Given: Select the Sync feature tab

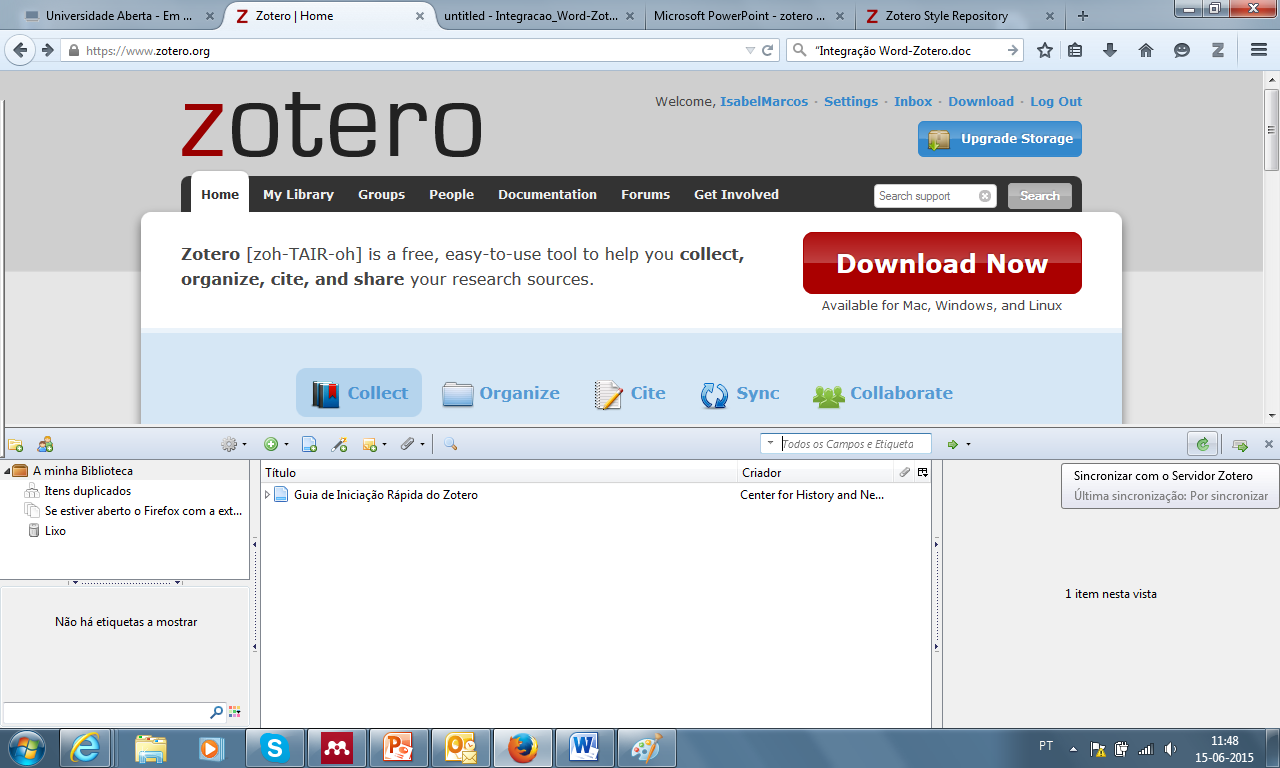Looking at the screenshot, I should point(740,393).
